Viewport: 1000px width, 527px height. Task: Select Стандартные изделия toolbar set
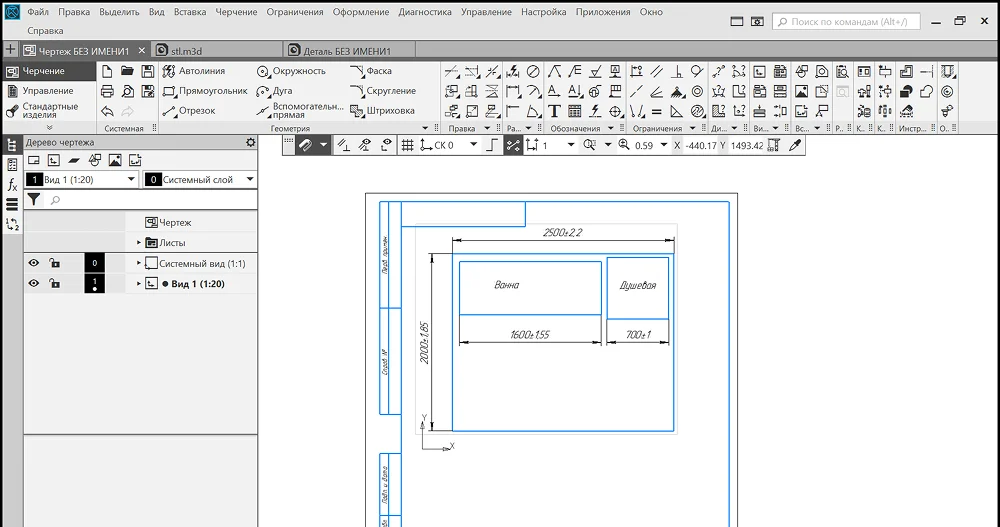click(50, 110)
